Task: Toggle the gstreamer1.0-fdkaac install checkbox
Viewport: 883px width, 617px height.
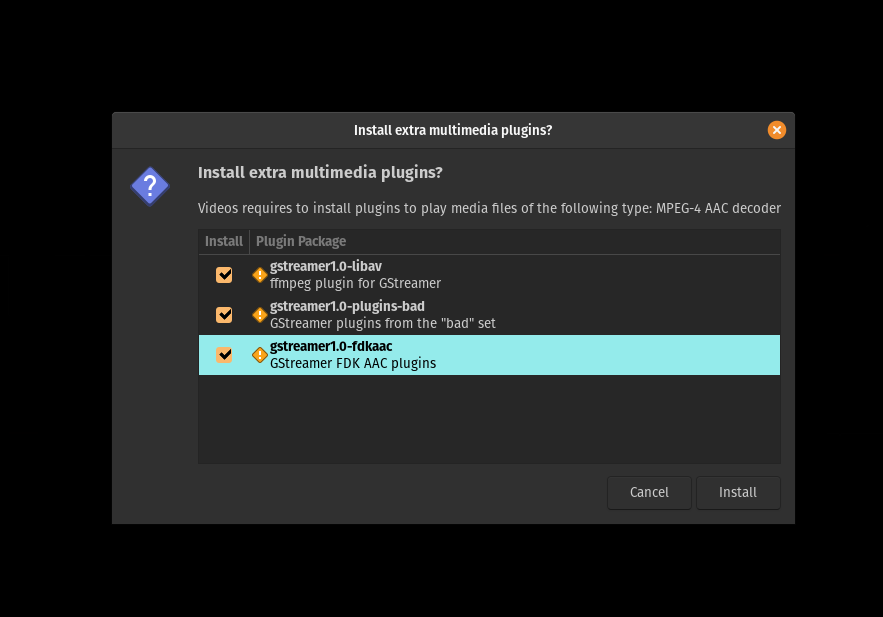Action: click(224, 355)
